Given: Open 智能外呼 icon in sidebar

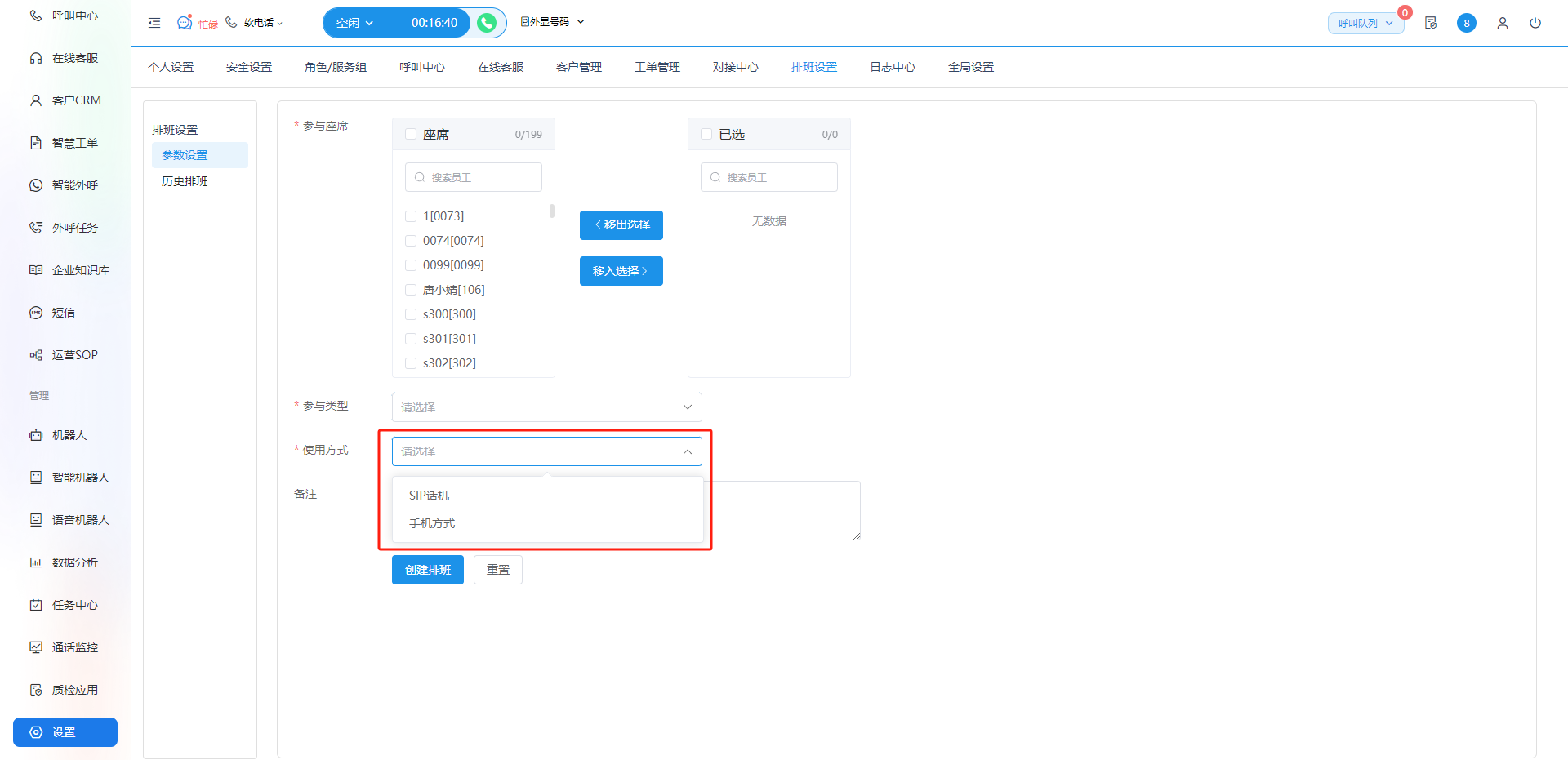Looking at the screenshot, I should point(36,185).
